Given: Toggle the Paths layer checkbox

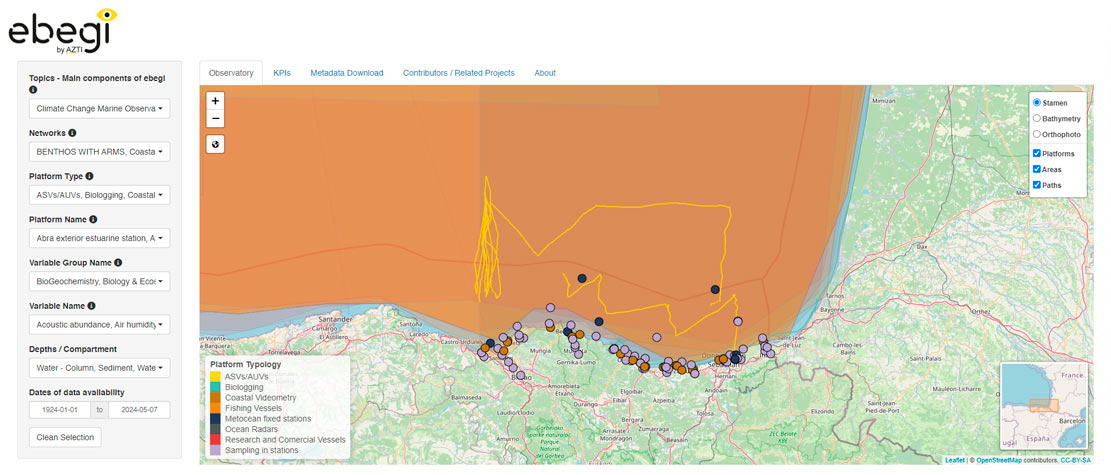Looking at the screenshot, I should (x=1037, y=185).
